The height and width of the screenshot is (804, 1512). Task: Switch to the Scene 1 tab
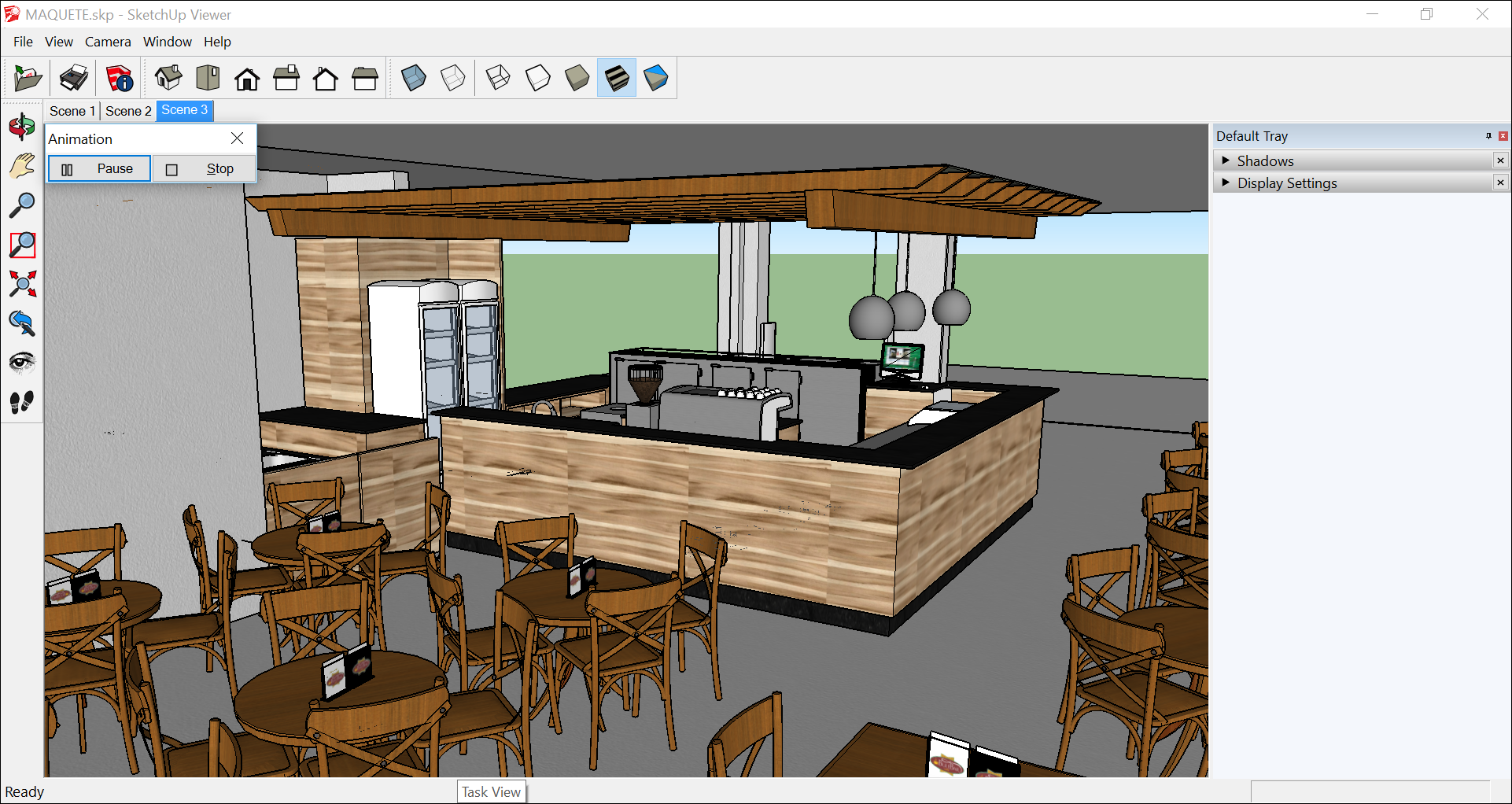click(72, 111)
